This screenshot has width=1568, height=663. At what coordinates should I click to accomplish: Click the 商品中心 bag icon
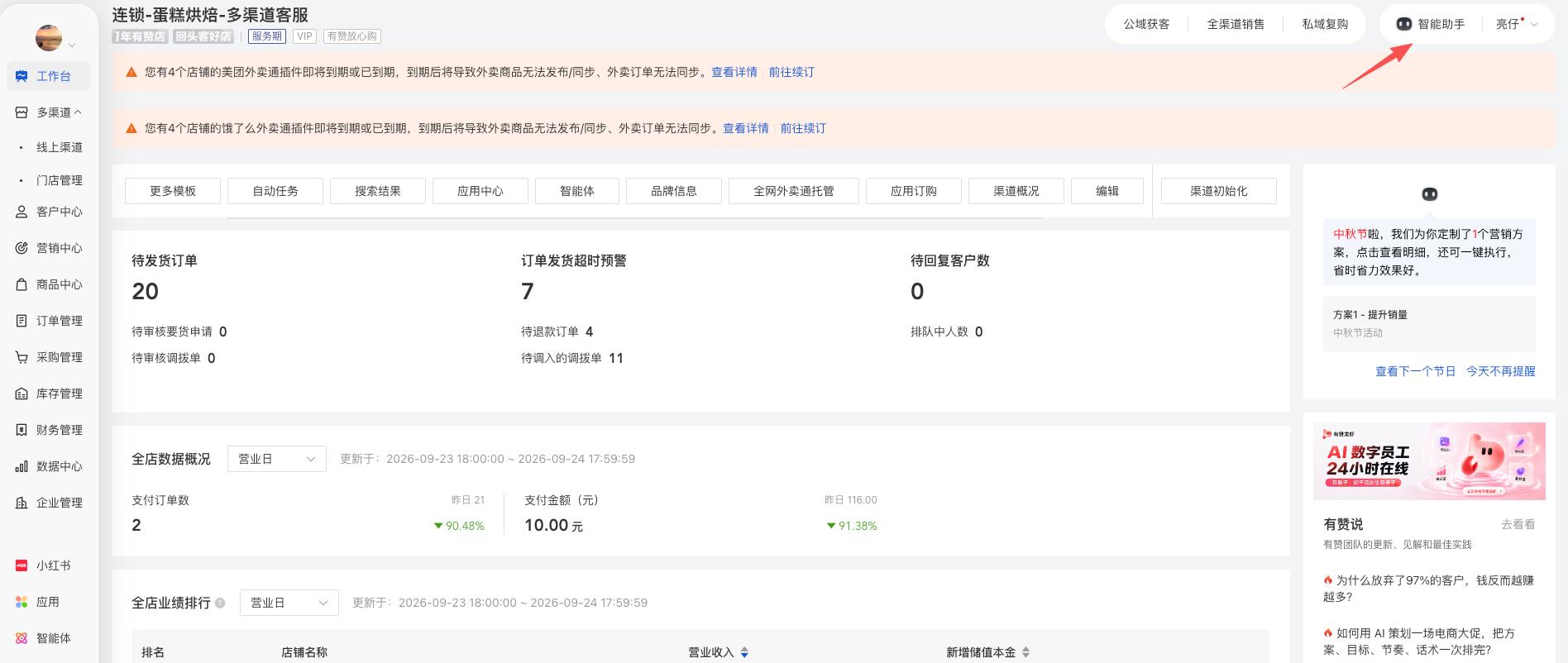click(22, 284)
